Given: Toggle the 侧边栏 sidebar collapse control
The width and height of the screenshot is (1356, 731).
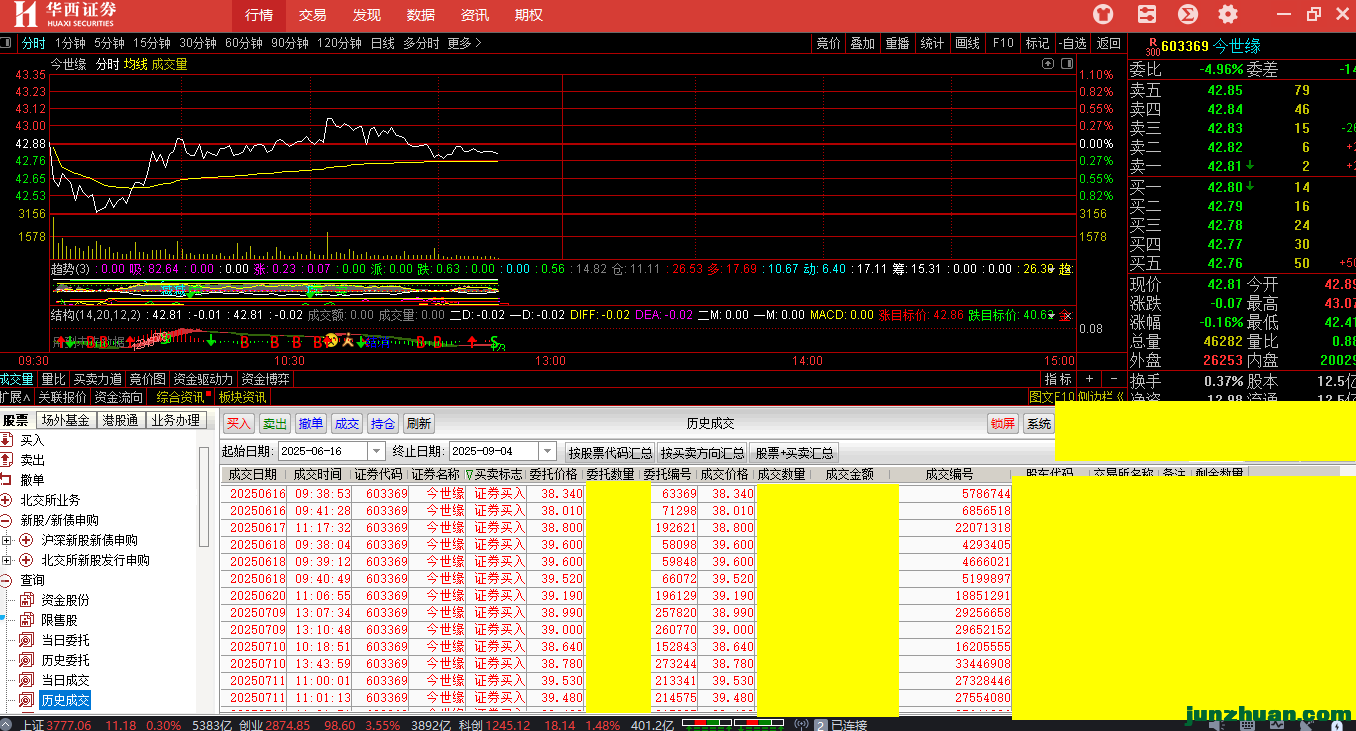Looking at the screenshot, I should 1098,397.
